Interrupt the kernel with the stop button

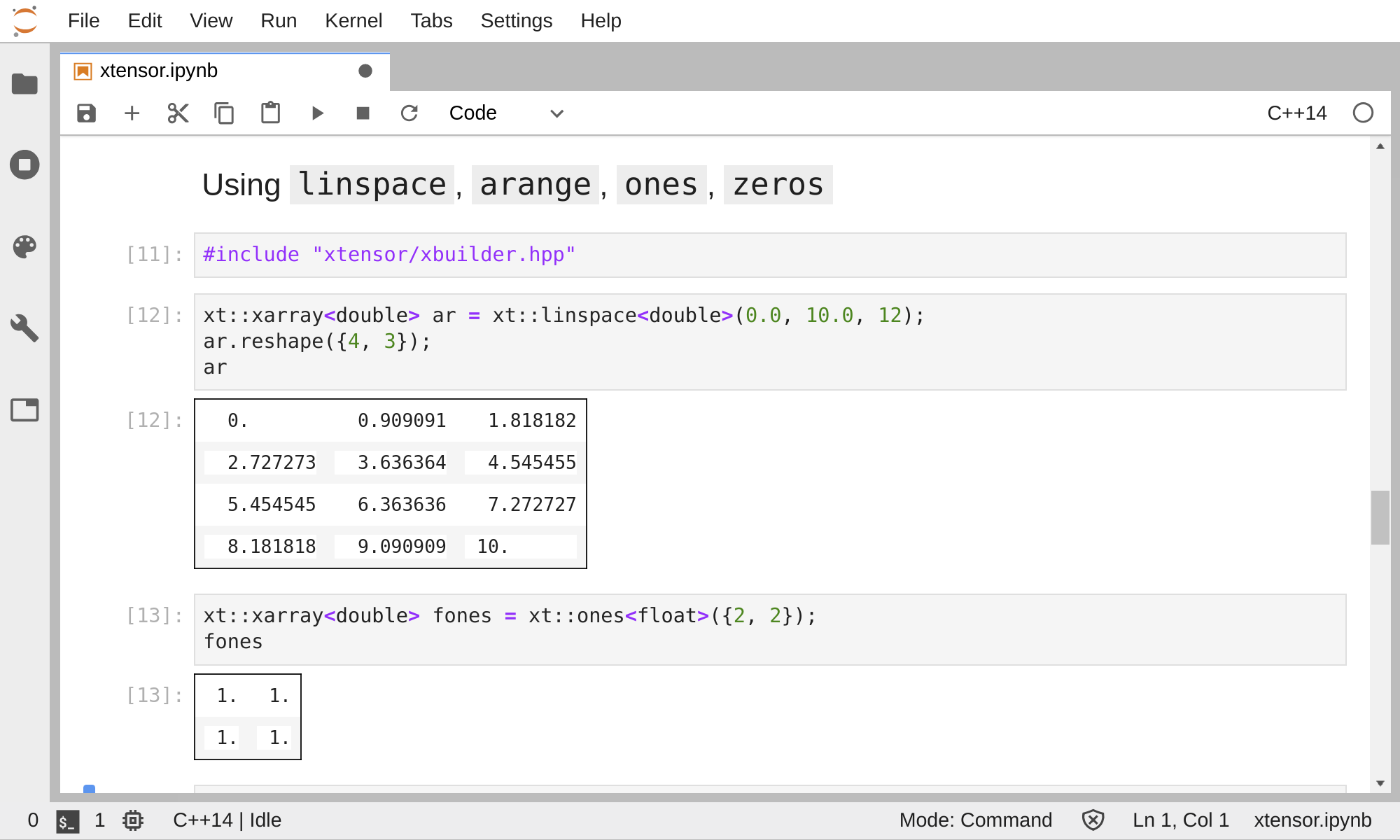pos(363,113)
